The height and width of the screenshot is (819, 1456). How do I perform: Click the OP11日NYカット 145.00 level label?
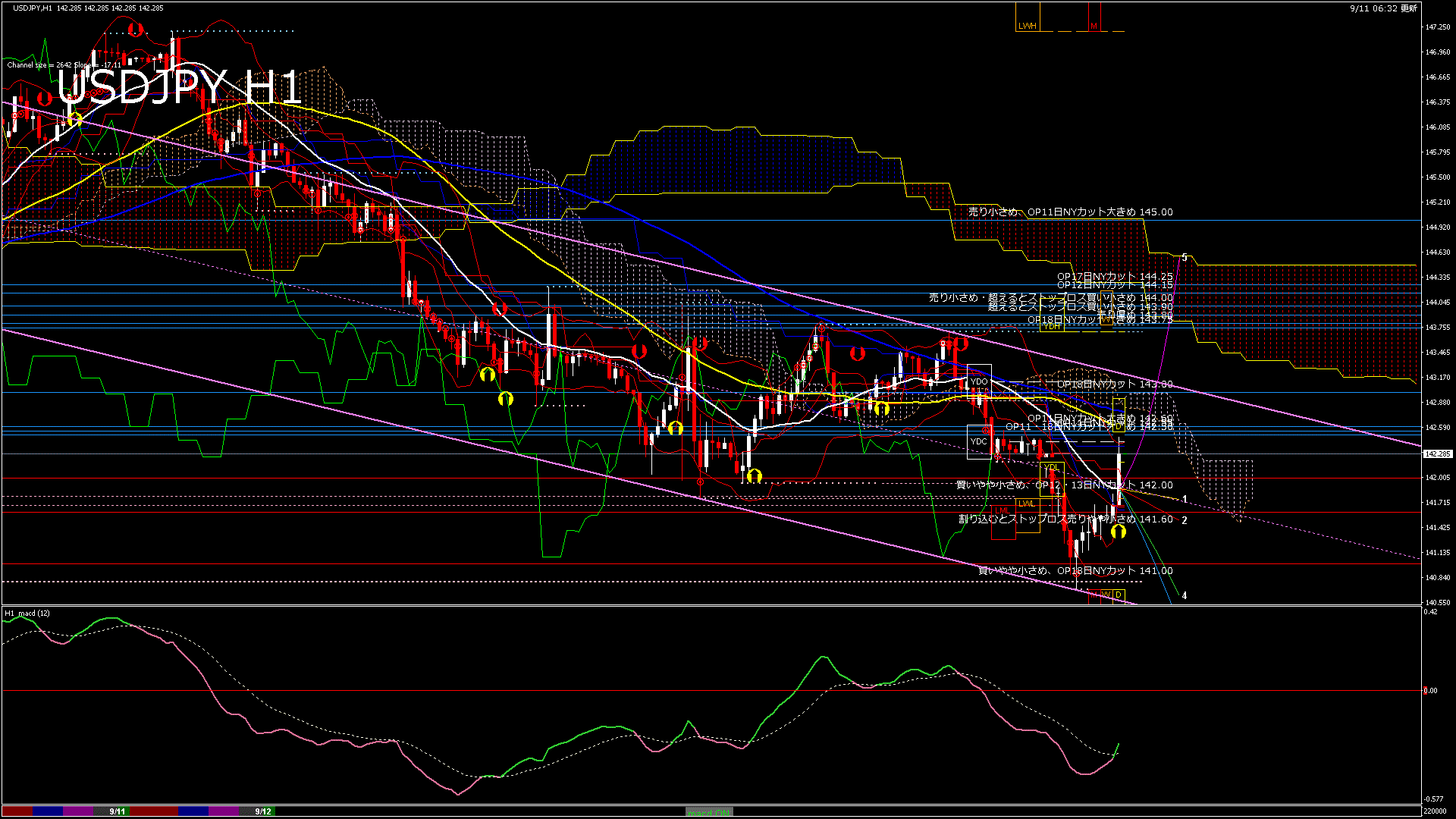tap(1070, 212)
